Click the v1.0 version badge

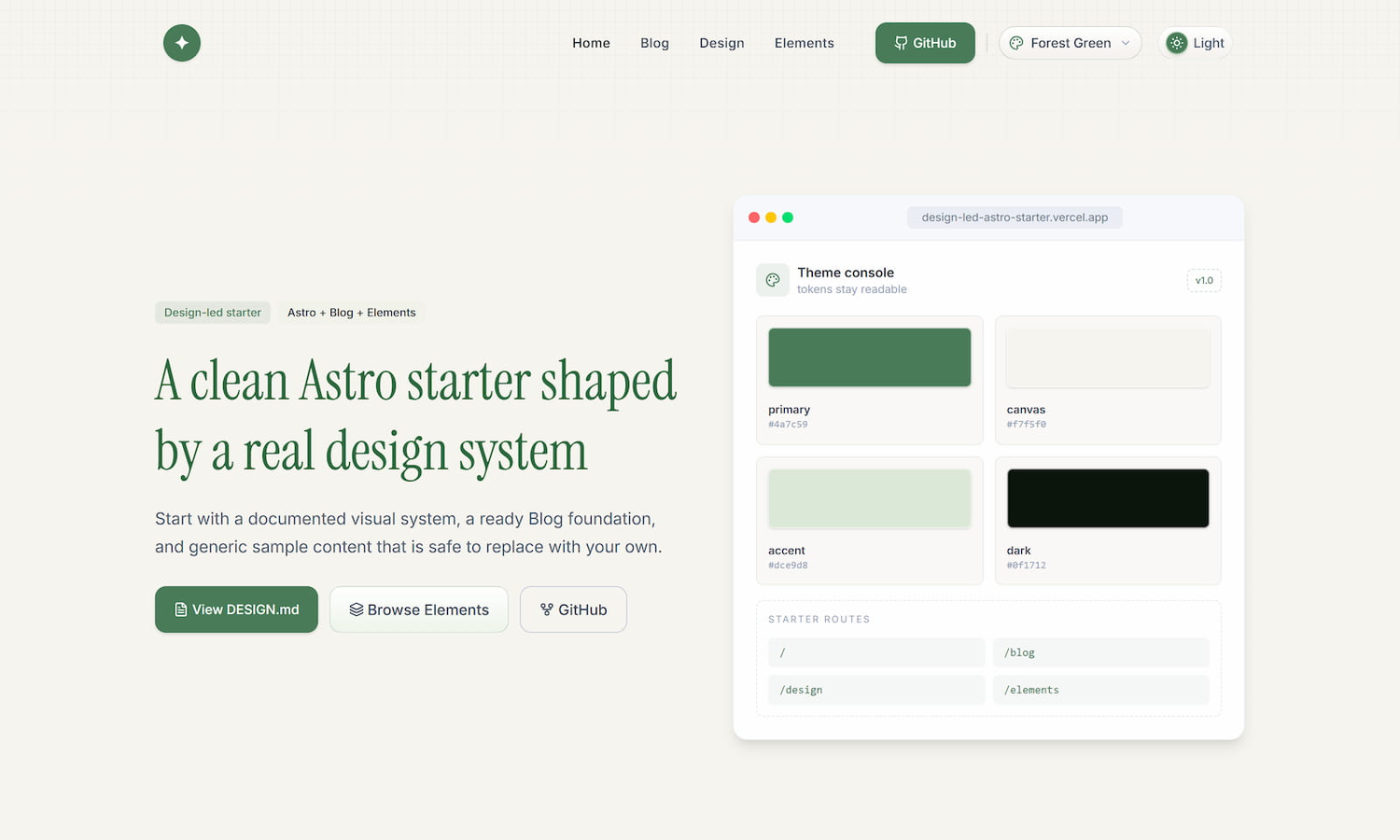tap(1204, 280)
